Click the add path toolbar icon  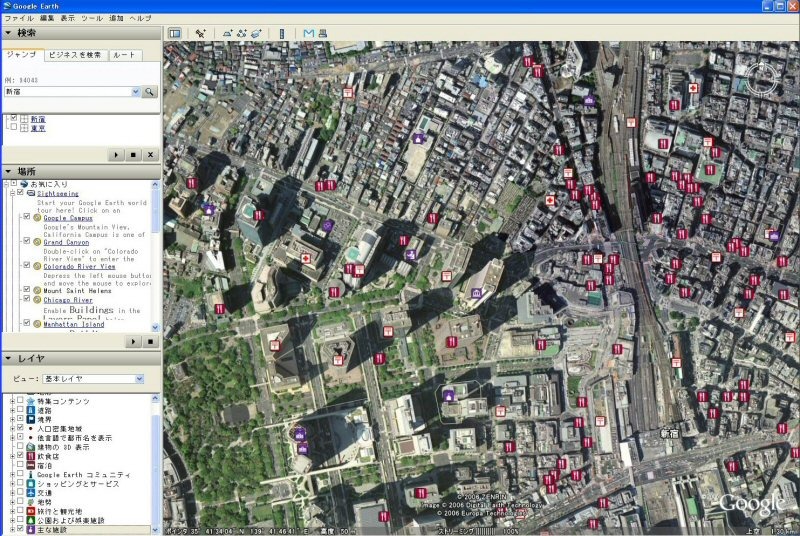coord(242,34)
